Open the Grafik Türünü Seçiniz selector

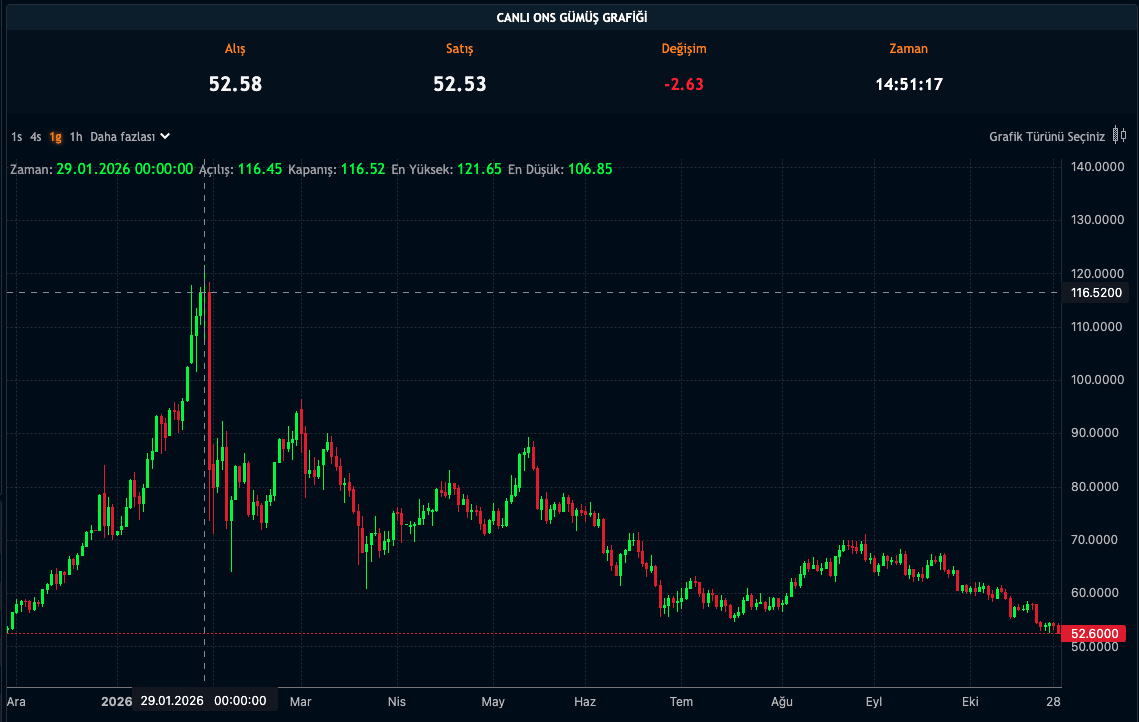(1047, 137)
